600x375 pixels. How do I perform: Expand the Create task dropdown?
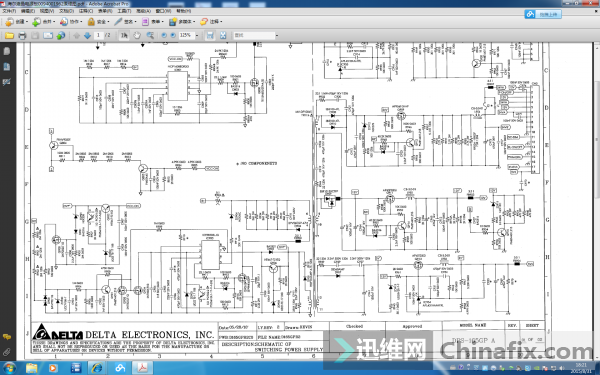[16, 22]
